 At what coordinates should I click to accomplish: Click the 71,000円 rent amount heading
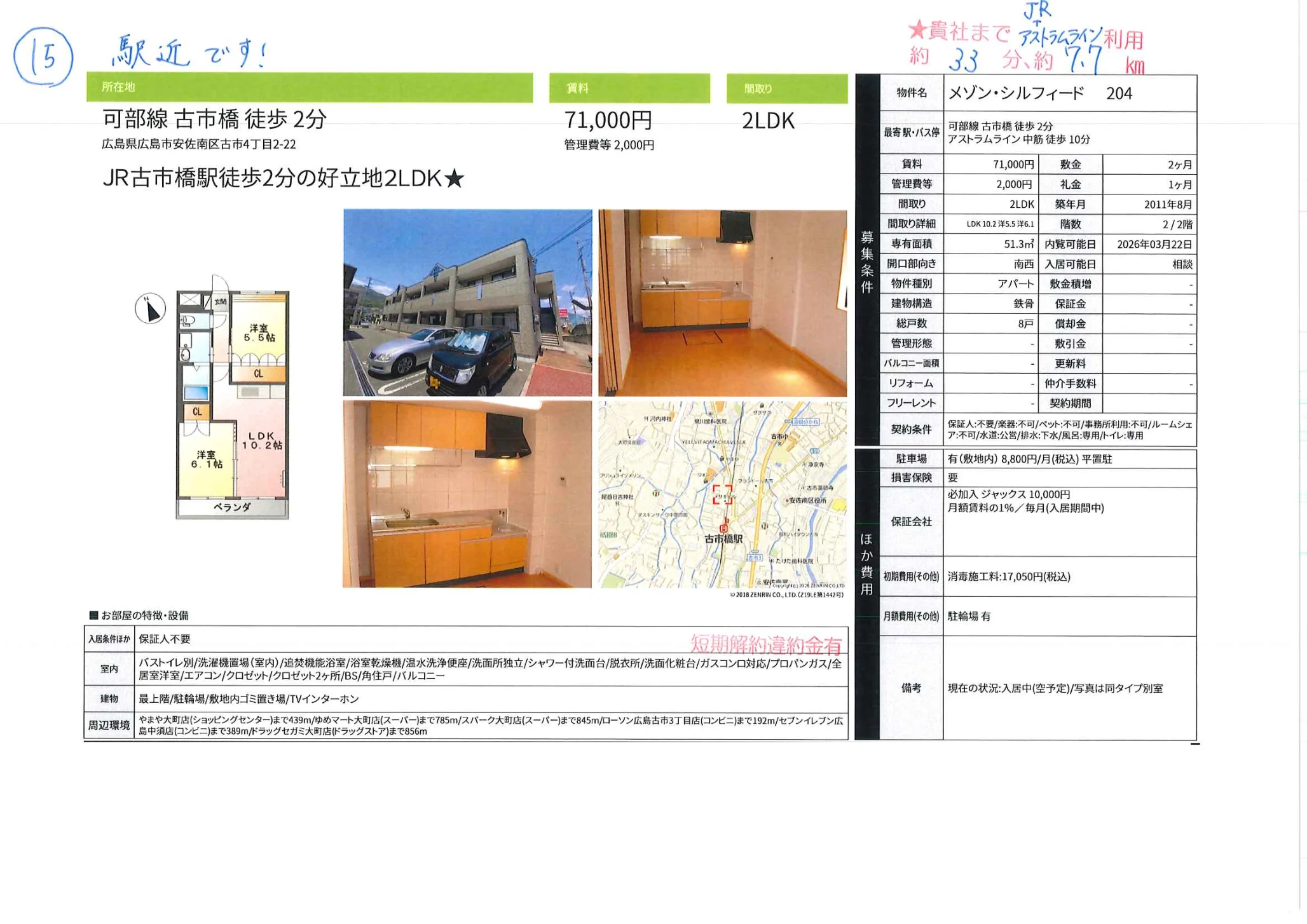point(608,120)
